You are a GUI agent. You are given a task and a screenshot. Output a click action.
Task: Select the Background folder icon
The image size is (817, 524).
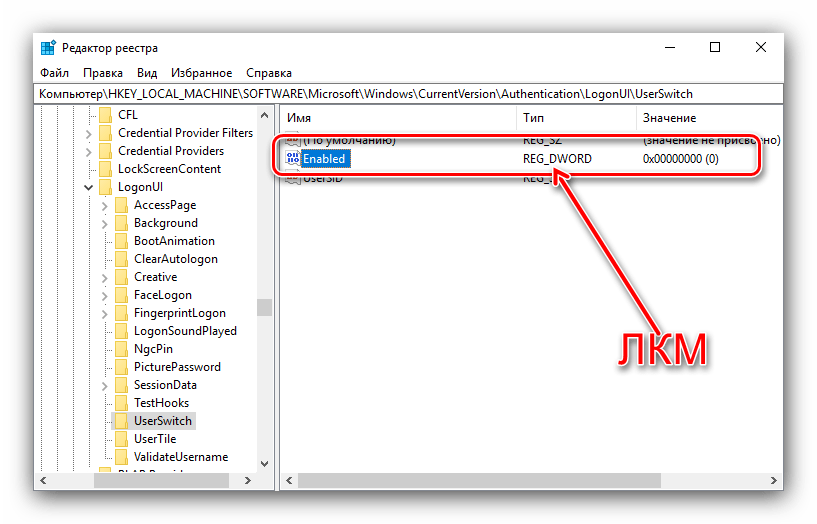click(121, 223)
